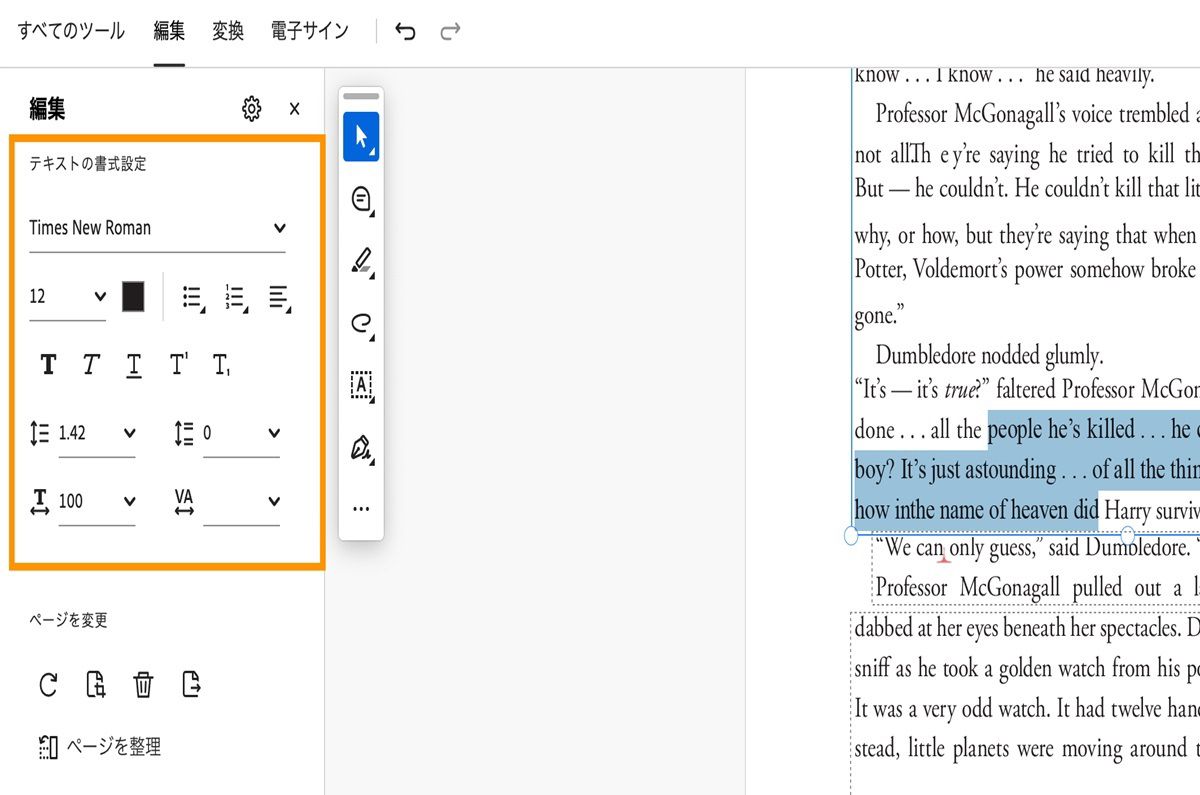
Task: Click the ページを整理 button
Action: (x=99, y=746)
